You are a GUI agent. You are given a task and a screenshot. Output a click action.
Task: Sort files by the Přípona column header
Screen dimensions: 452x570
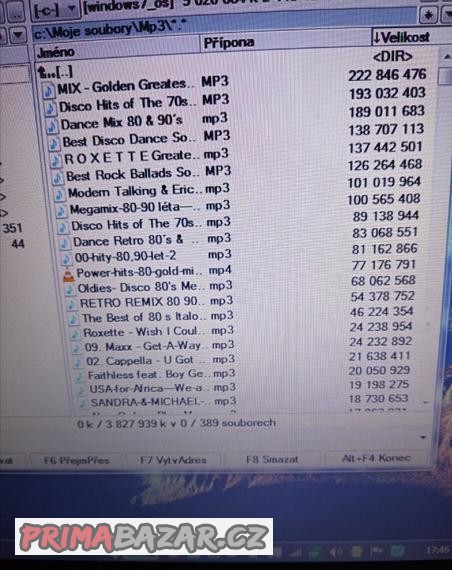(x=285, y=42)
